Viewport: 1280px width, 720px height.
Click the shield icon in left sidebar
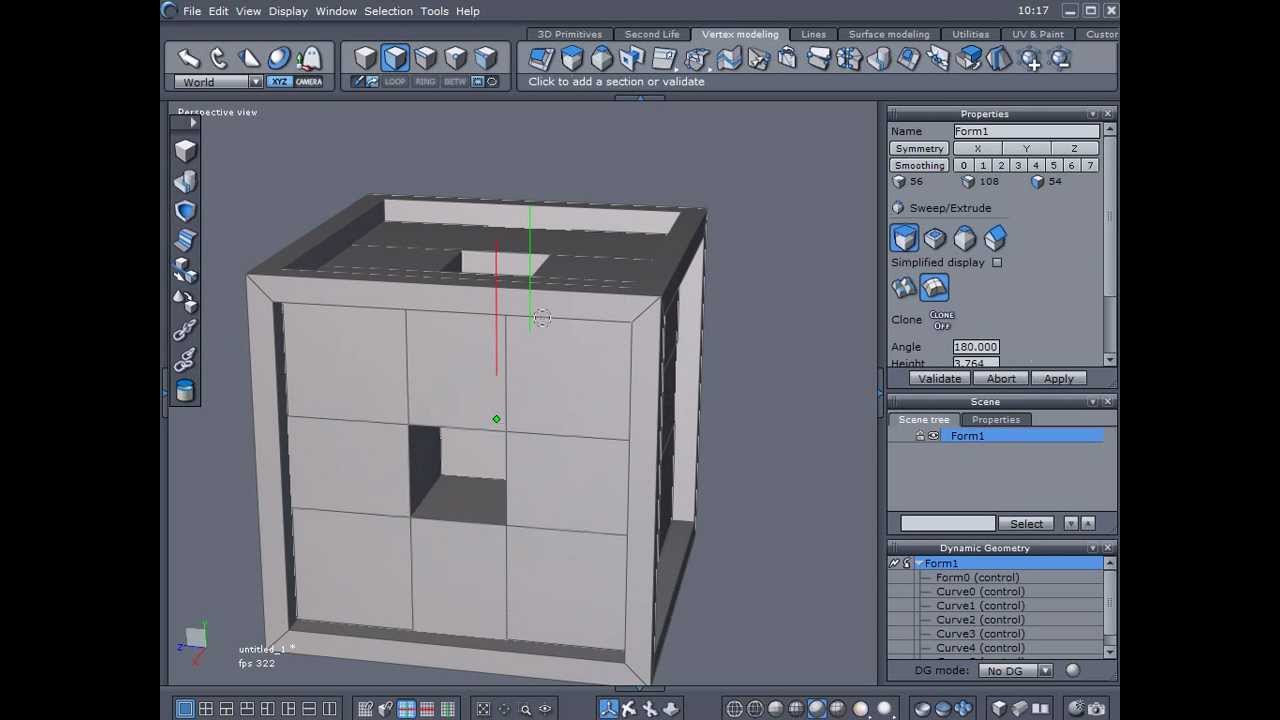[185, 211]
